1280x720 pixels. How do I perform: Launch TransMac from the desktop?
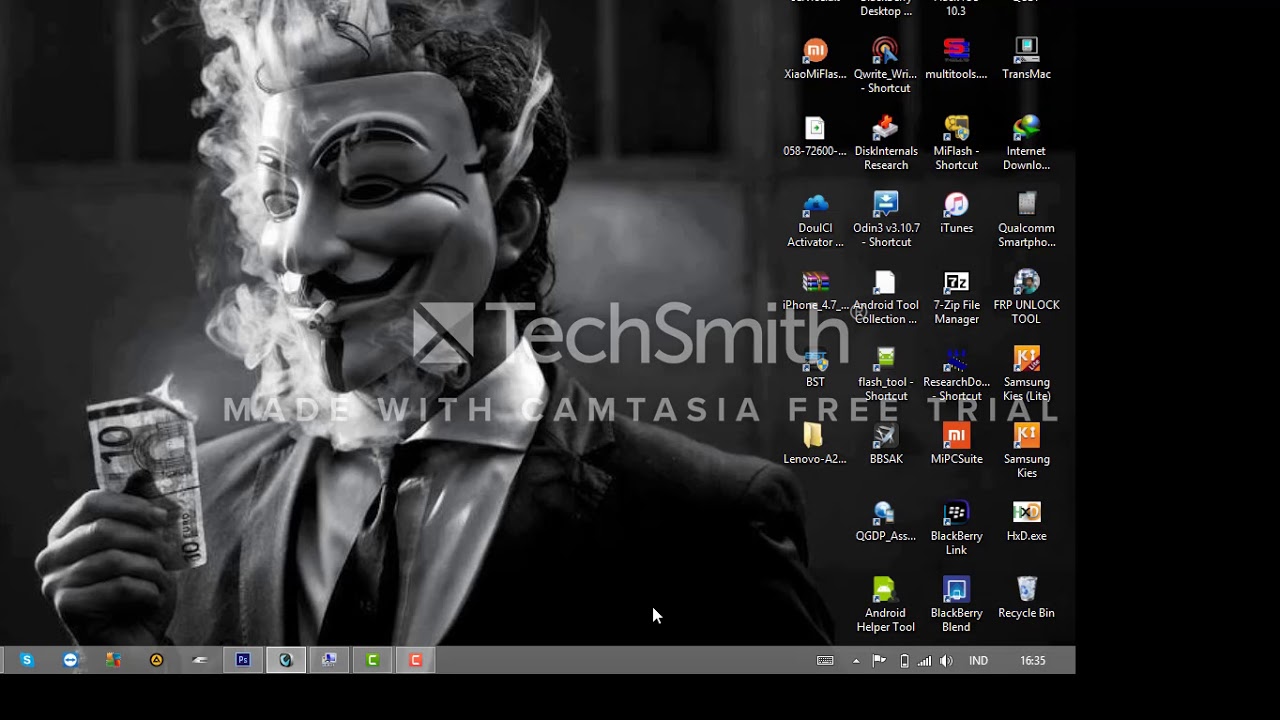pyautogui.click(x=1026, y=58)
